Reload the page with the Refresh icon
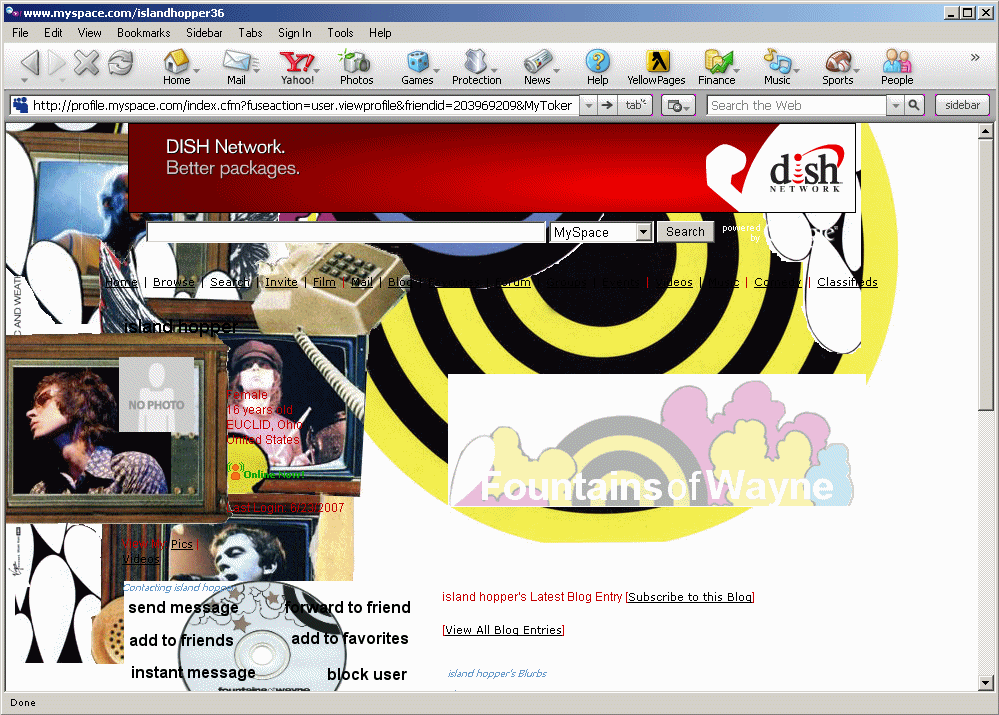 click(x=120, y=62)
